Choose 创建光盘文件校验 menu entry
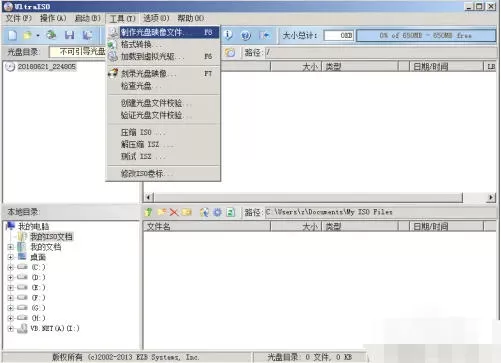This screenshot has width=501, height=363. click(163, 103)
